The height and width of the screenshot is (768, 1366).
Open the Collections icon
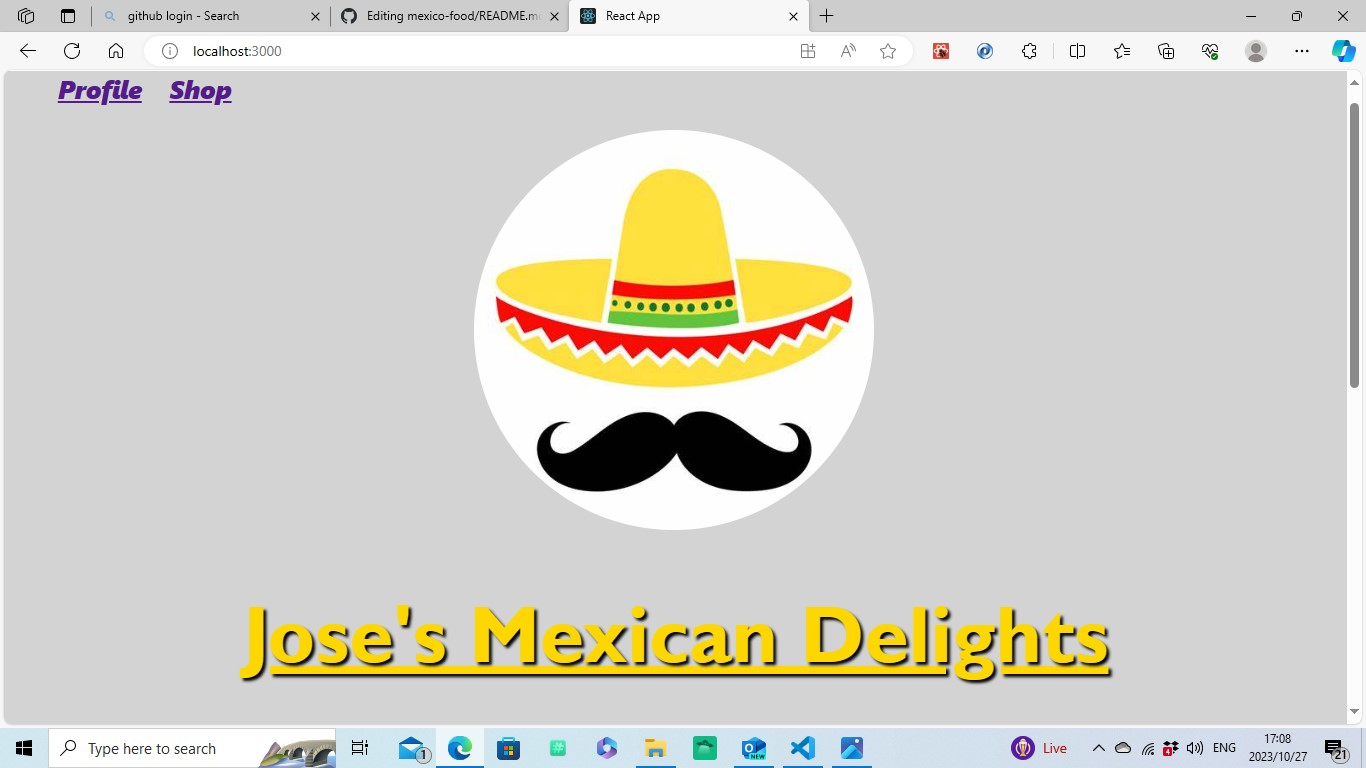(1165, 51)
